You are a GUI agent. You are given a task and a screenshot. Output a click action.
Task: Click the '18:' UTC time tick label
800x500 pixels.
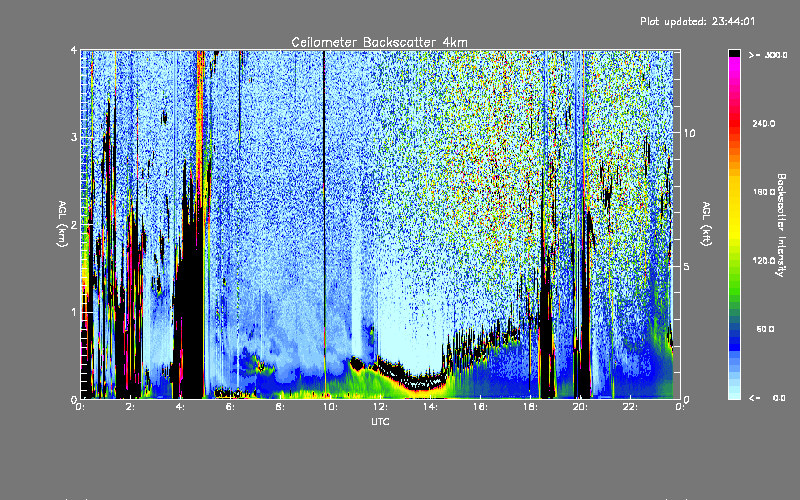pyautogui.click(x=530, y=407)
